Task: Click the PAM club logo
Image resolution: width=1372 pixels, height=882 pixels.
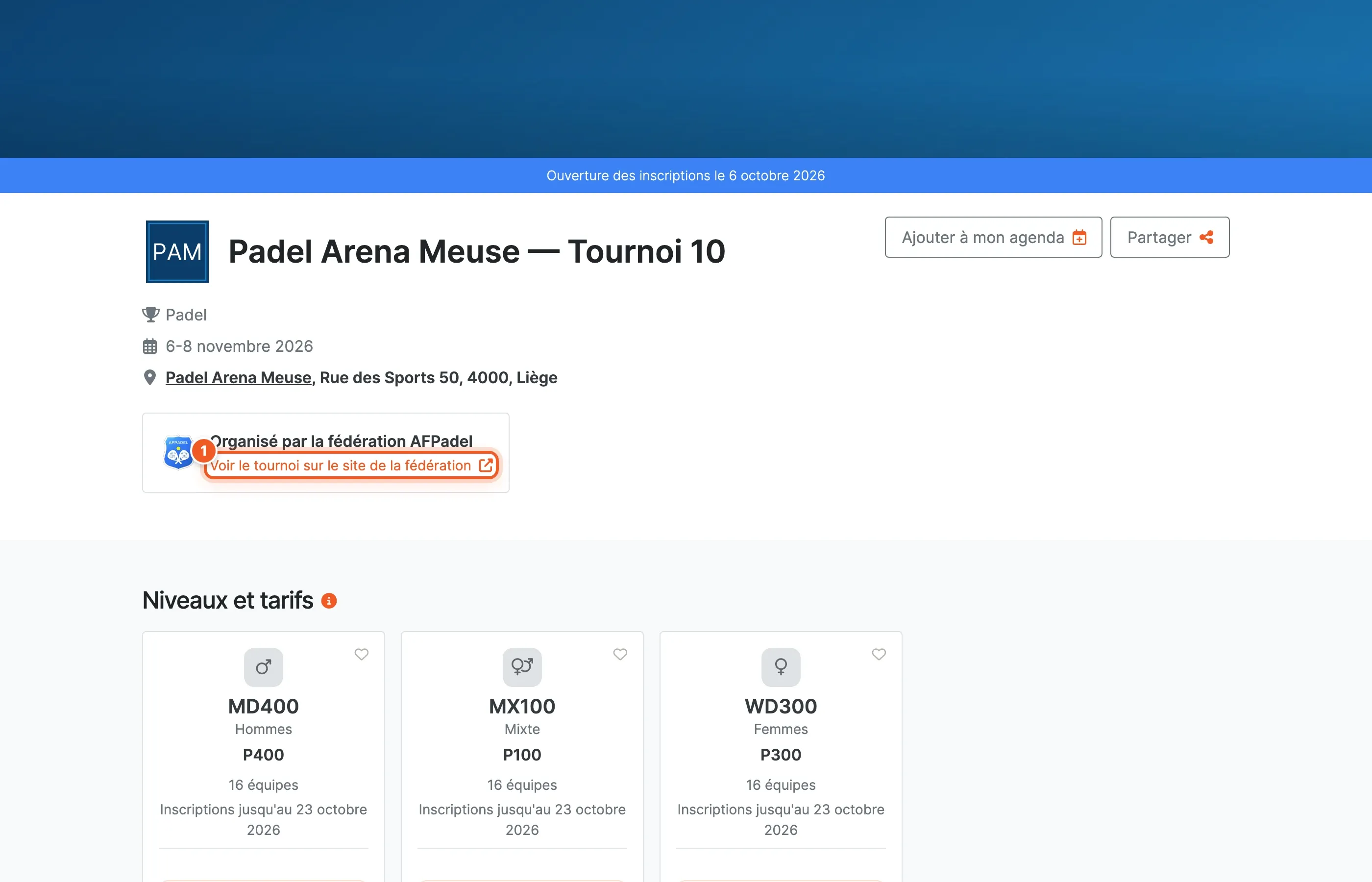Action: tap(177, 251)
